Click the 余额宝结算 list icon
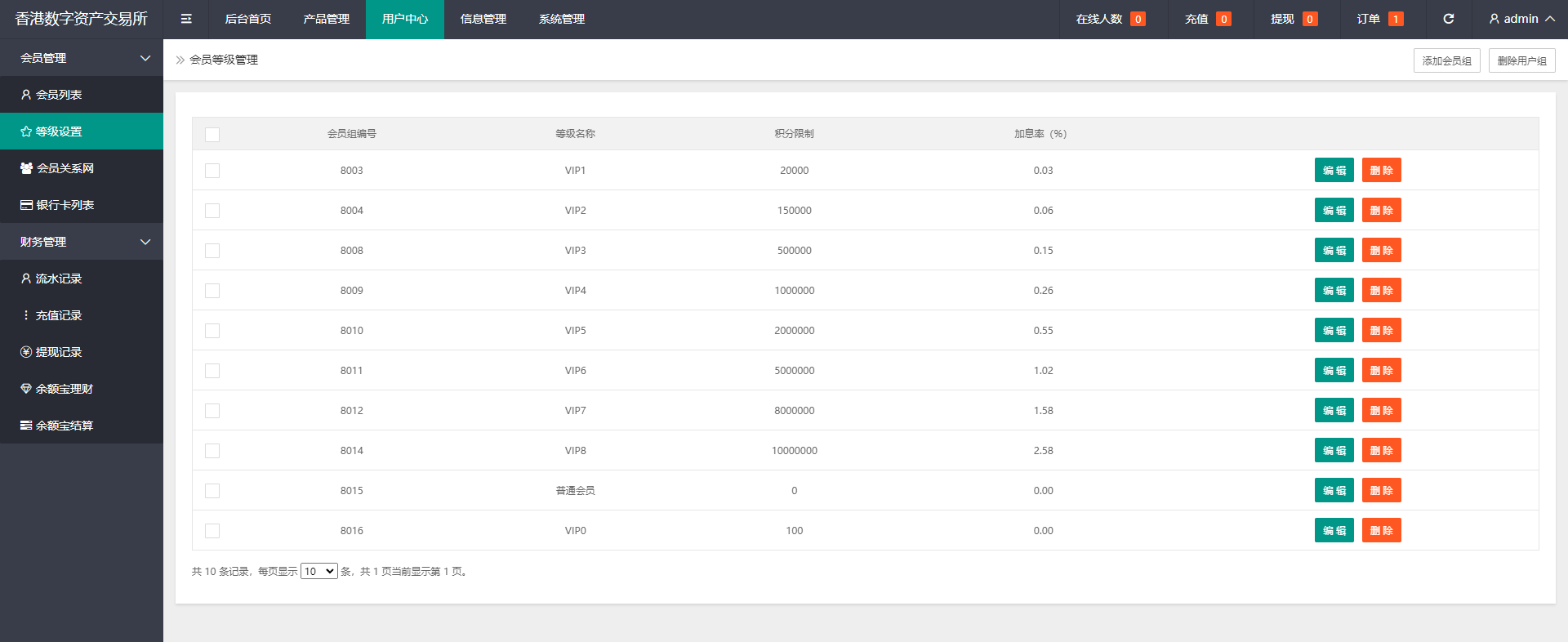Viewport: 1568px width, 642px height. pyautogui.click(x=26, y=426)
